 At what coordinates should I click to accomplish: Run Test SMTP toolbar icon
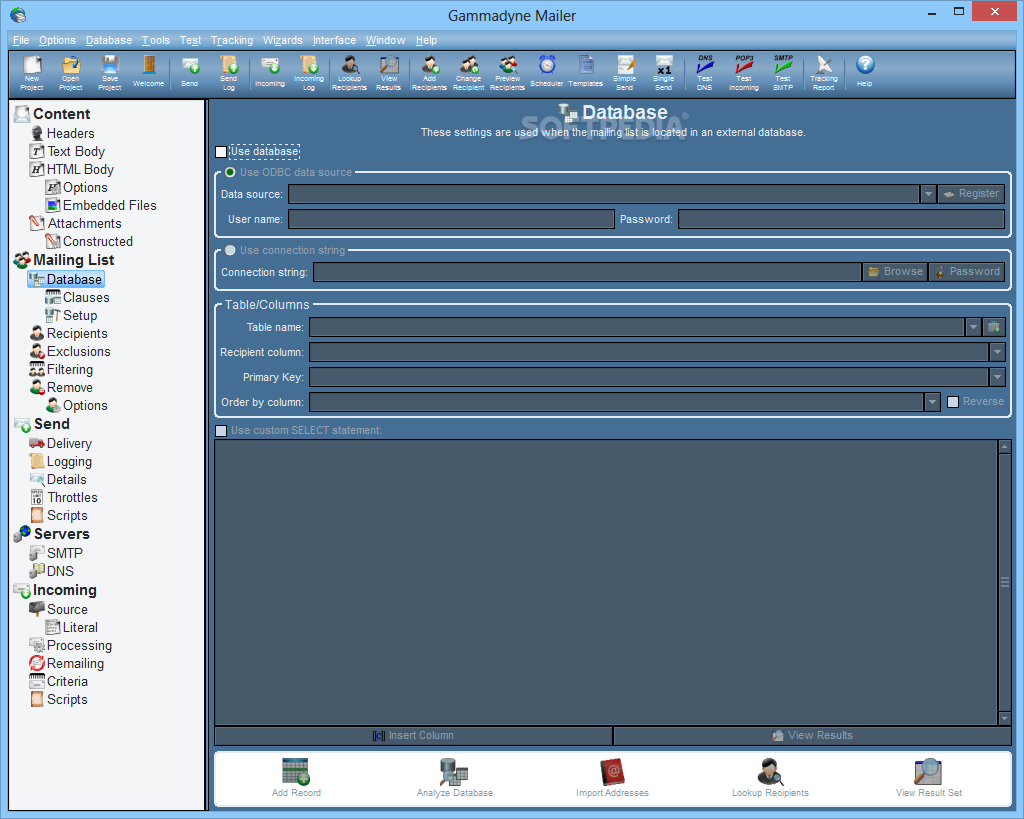tap(783, 72)
